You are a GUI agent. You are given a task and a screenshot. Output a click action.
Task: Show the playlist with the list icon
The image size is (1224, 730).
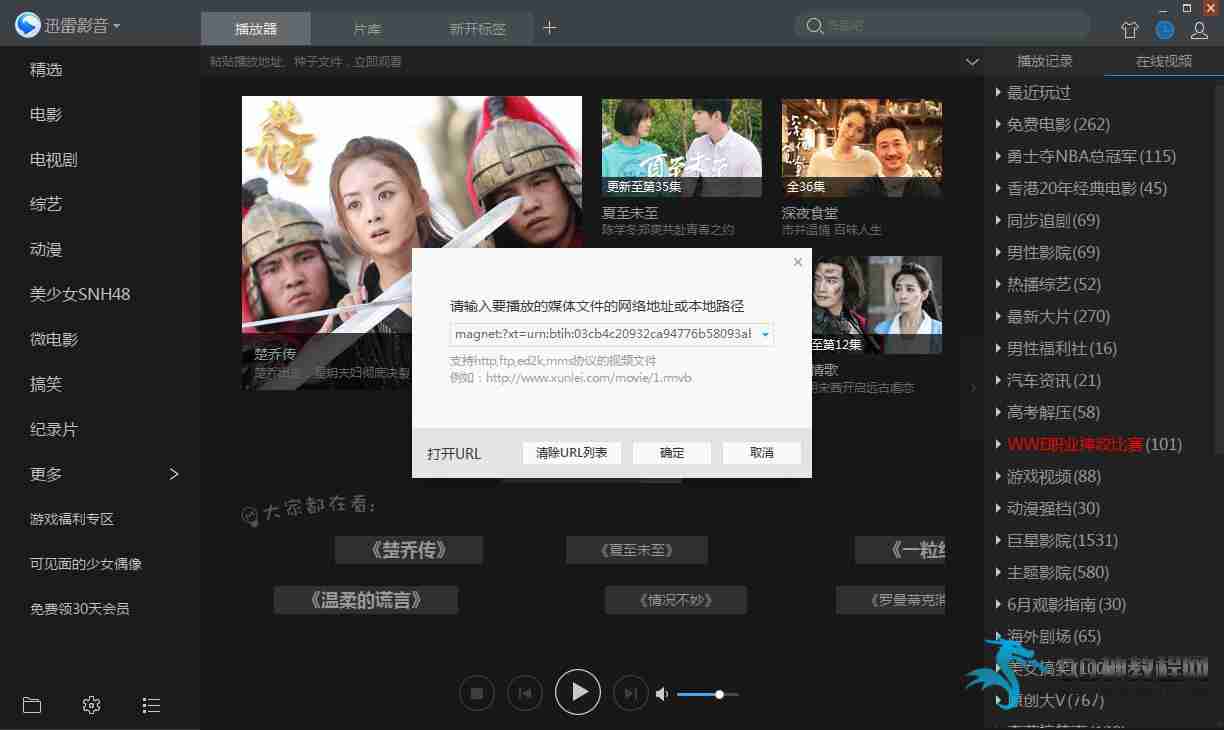tap(151, 705)
